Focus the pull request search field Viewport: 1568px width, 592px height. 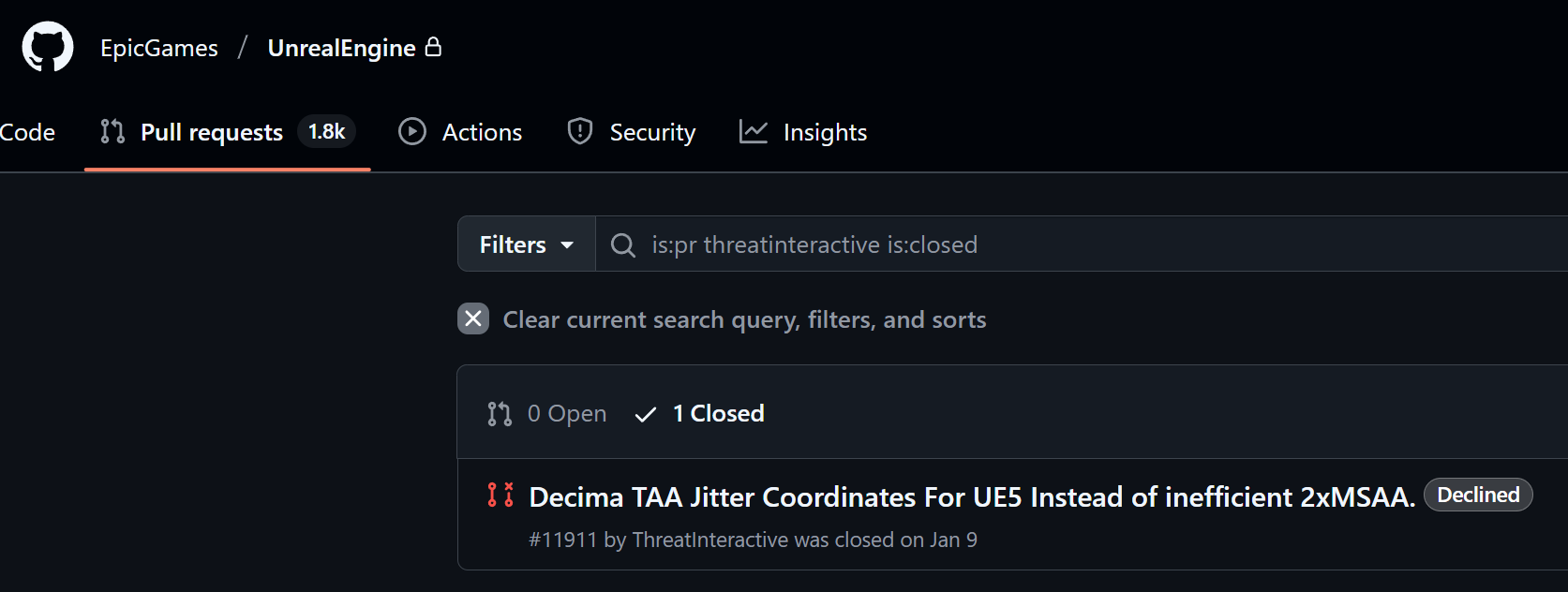coord(1082,244)
